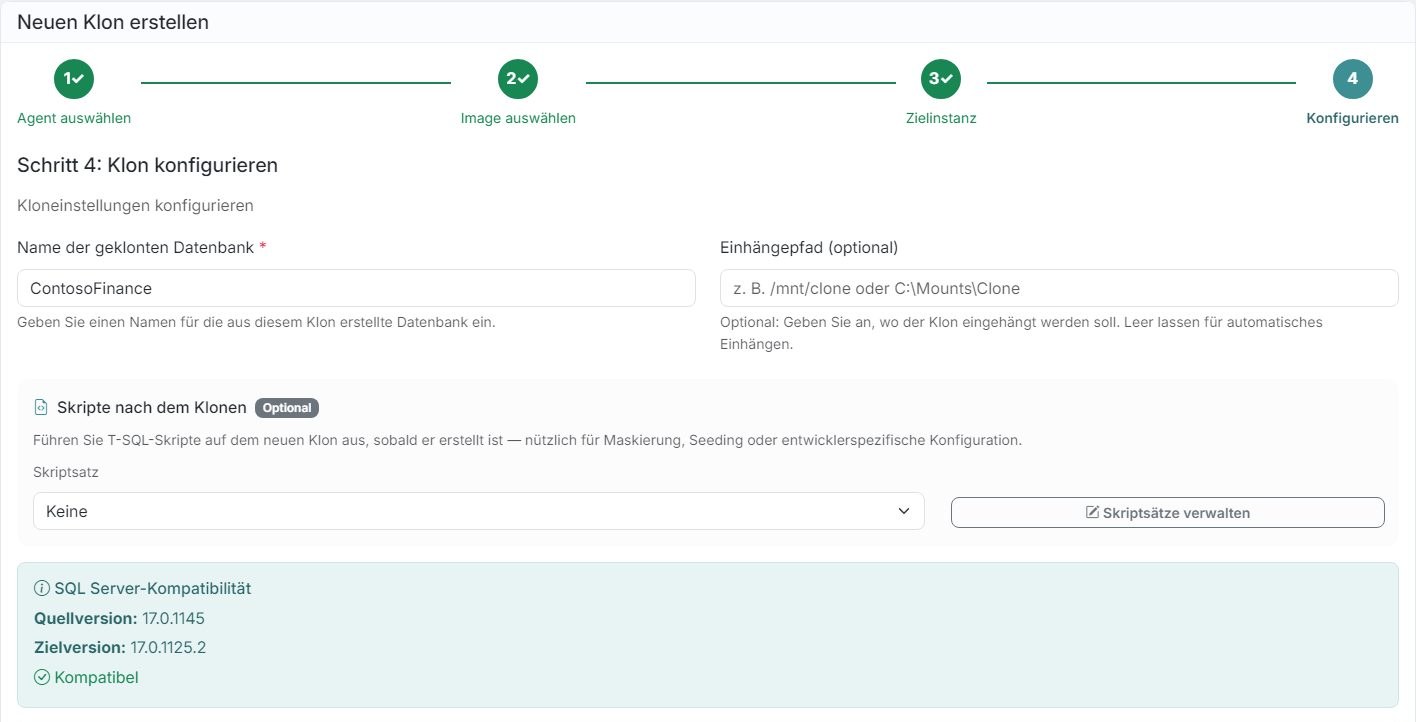Click the info icon next to SQL Server-Kompatibilität
1416x722 pixels.
[42, 588]
